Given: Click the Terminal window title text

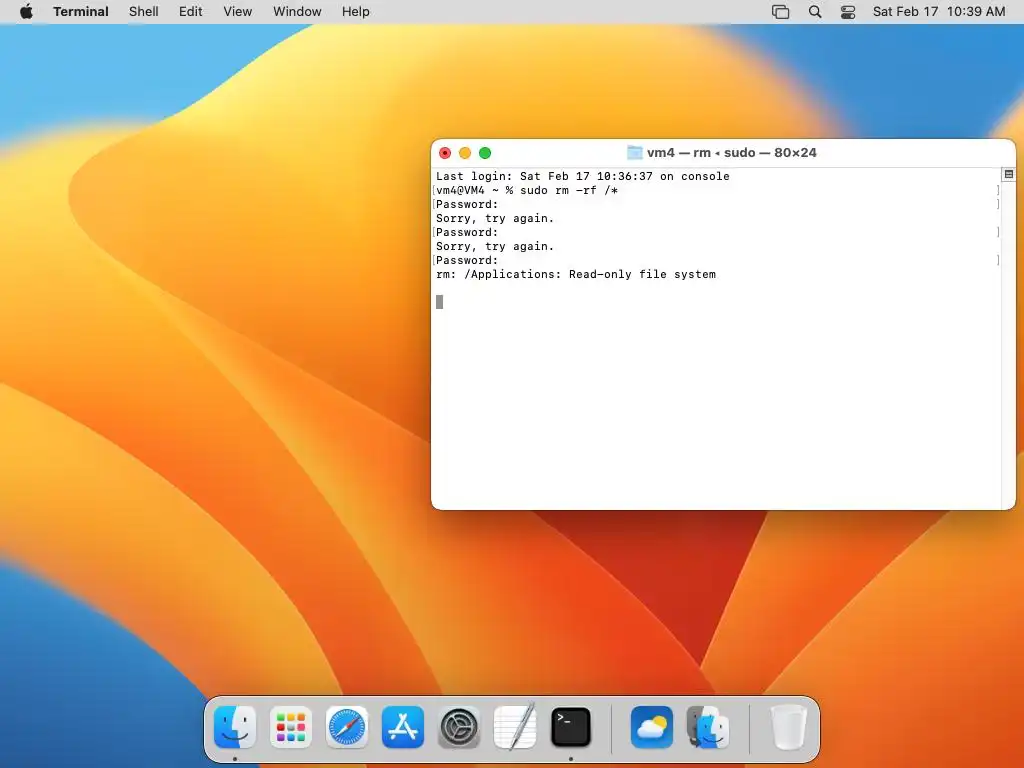Looking at the screenshot, I should tap(731, 153).
